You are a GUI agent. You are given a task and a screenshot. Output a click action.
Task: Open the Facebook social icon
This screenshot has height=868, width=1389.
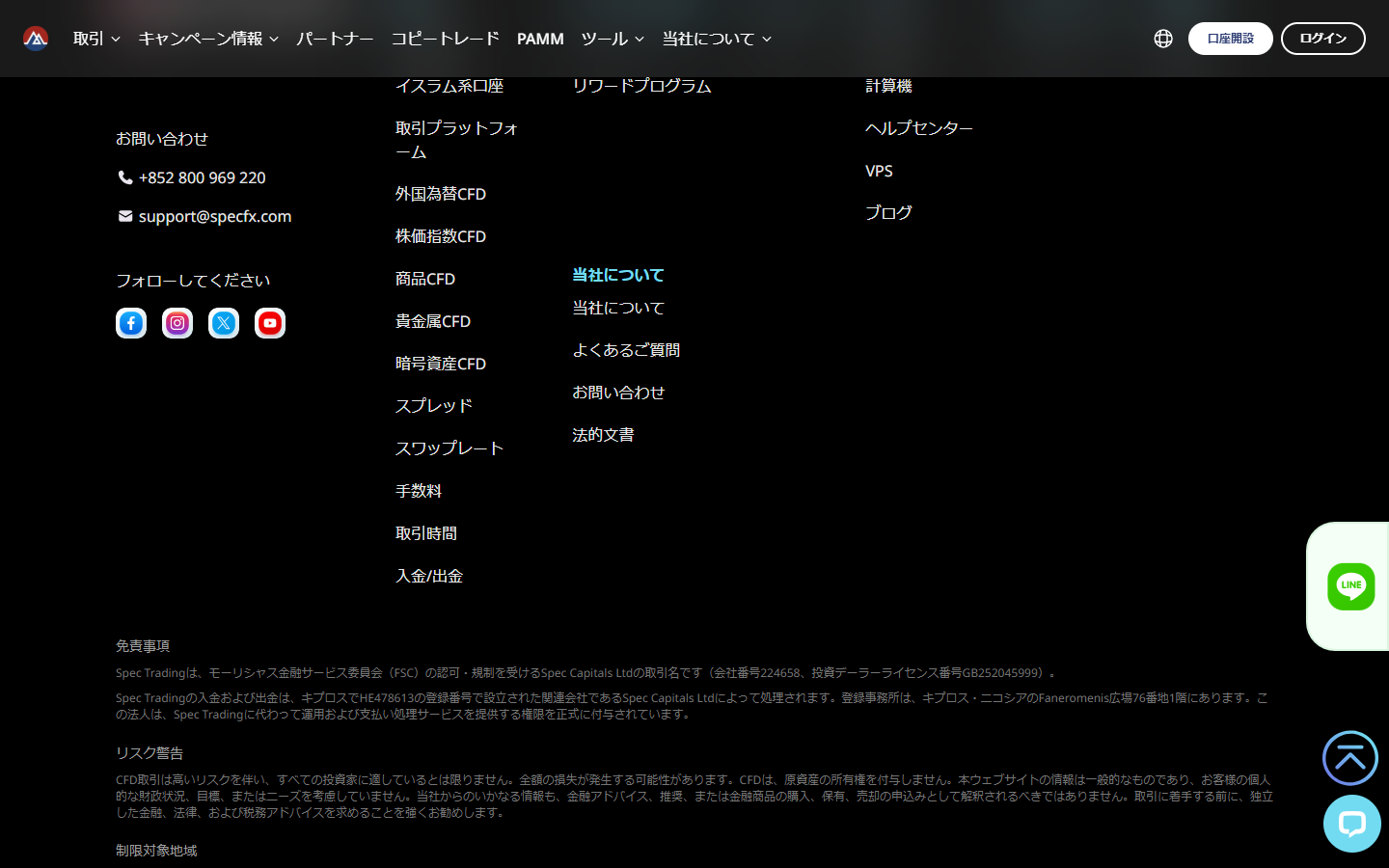[131, 323]
